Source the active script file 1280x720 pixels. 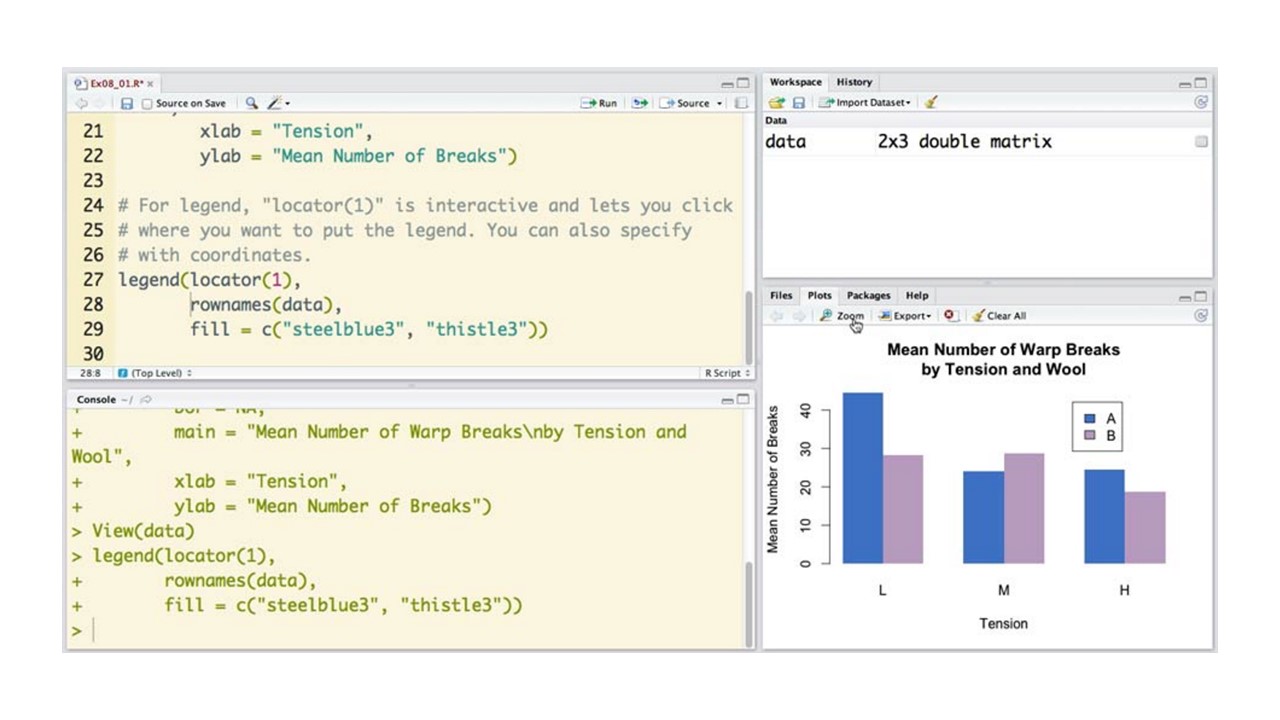tap(685, 103)
